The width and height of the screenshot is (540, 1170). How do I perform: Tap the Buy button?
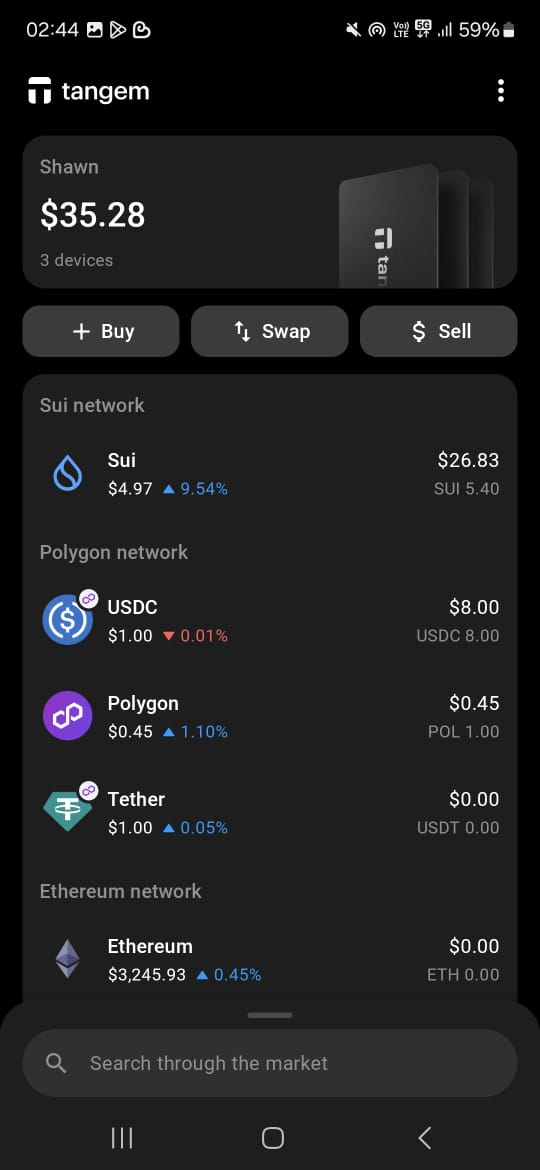(101, 331)
